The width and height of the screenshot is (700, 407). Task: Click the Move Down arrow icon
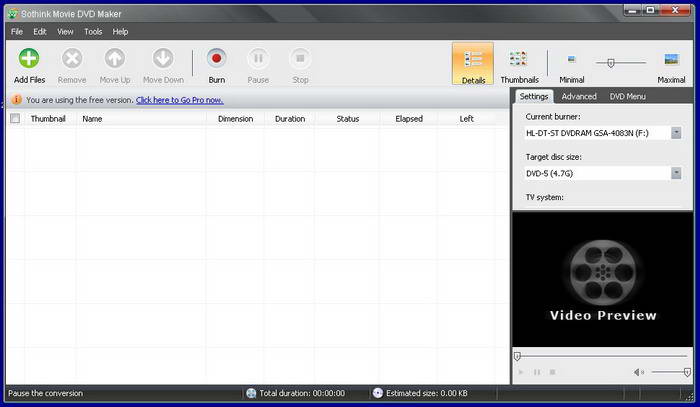(163, 58)
